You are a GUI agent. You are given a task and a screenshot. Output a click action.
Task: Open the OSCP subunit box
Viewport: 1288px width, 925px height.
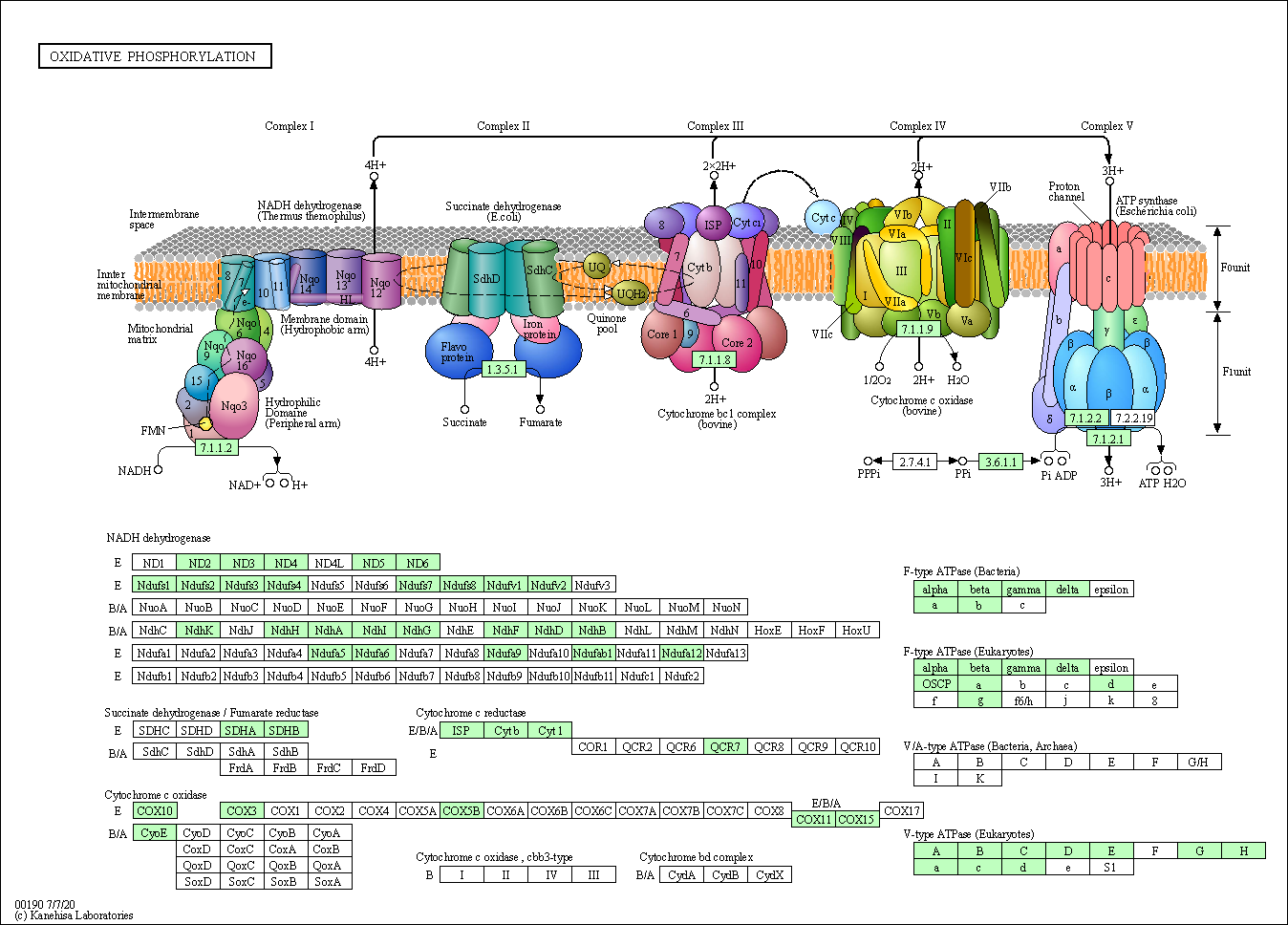coord(935,683)
